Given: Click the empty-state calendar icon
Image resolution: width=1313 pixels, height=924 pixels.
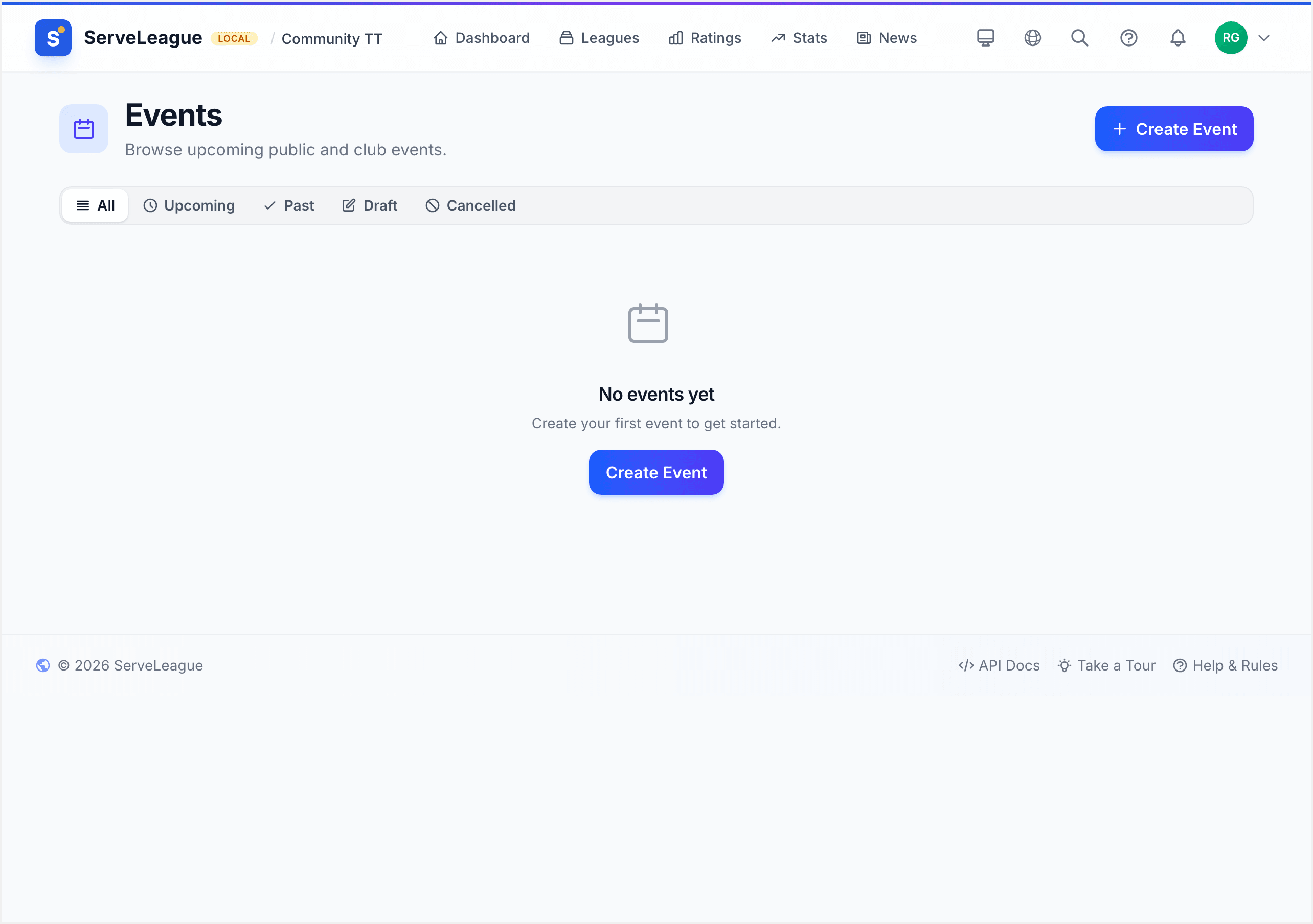Looking at the screenshot, I should tap(648, 323).
